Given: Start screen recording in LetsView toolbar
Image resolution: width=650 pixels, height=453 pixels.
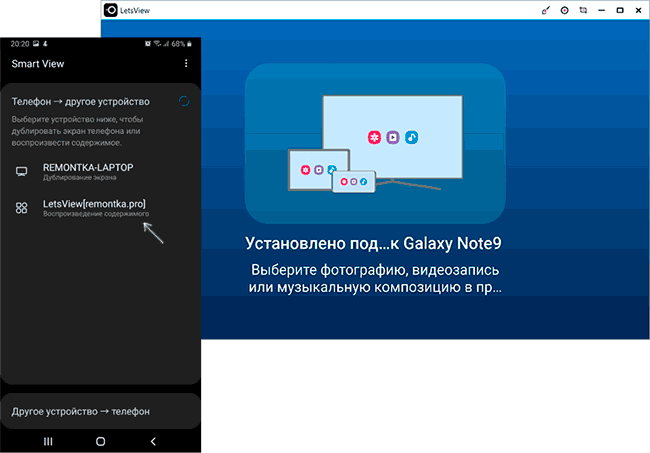Looking at the screenshot, I should click(564, 10).
